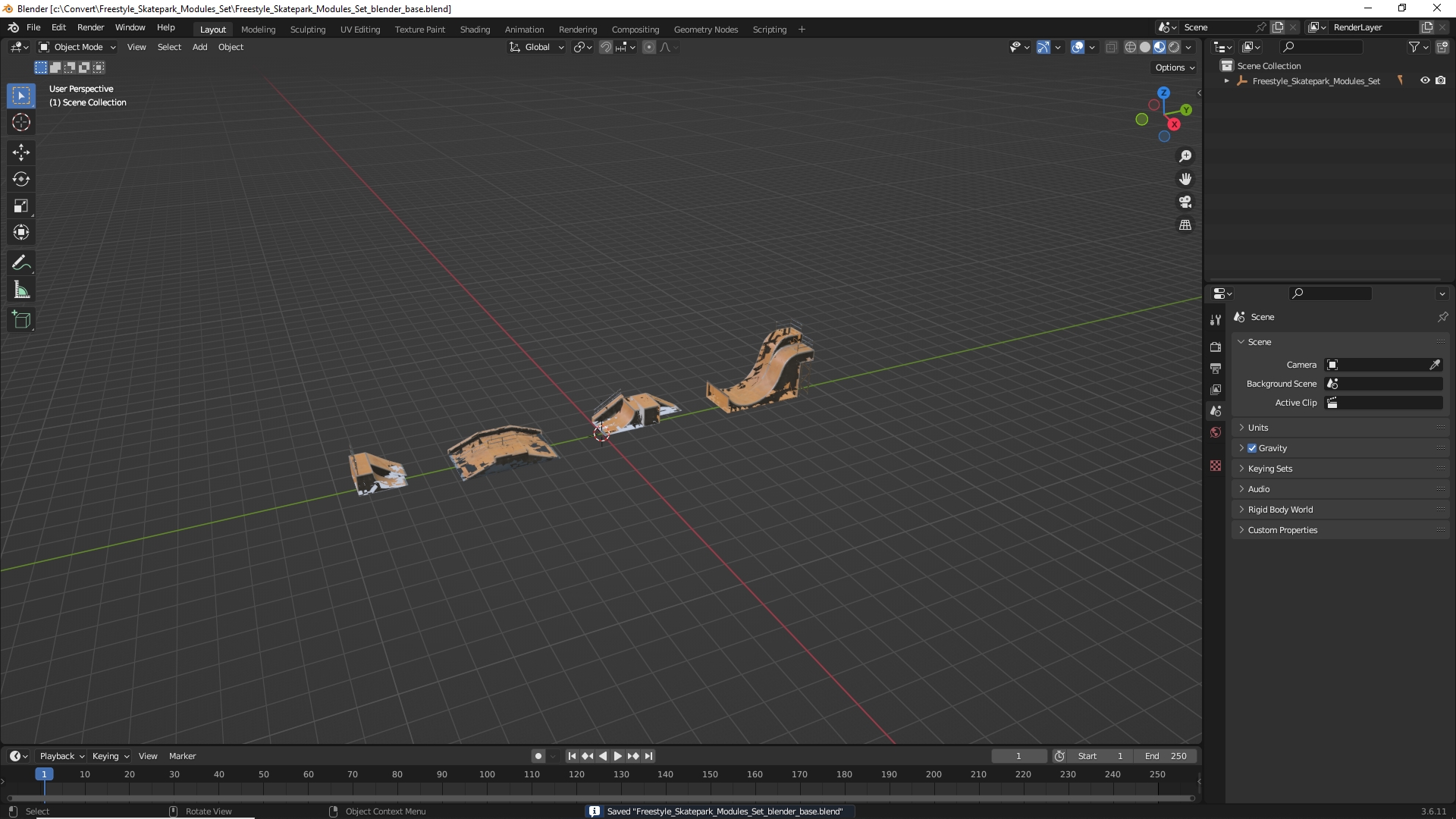
Task: Expand Freestyle_Skatepark_Modules_Set tree arrow
Action: 1227,81
